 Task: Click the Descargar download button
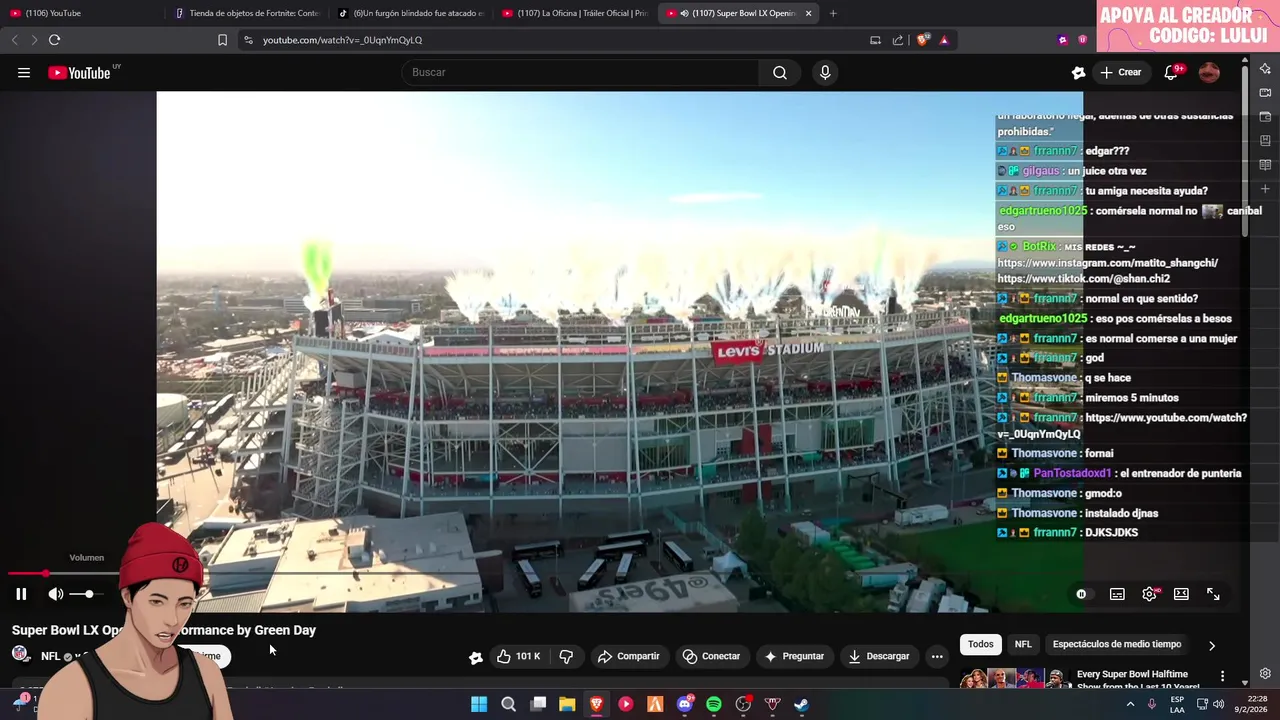[878, 656]
